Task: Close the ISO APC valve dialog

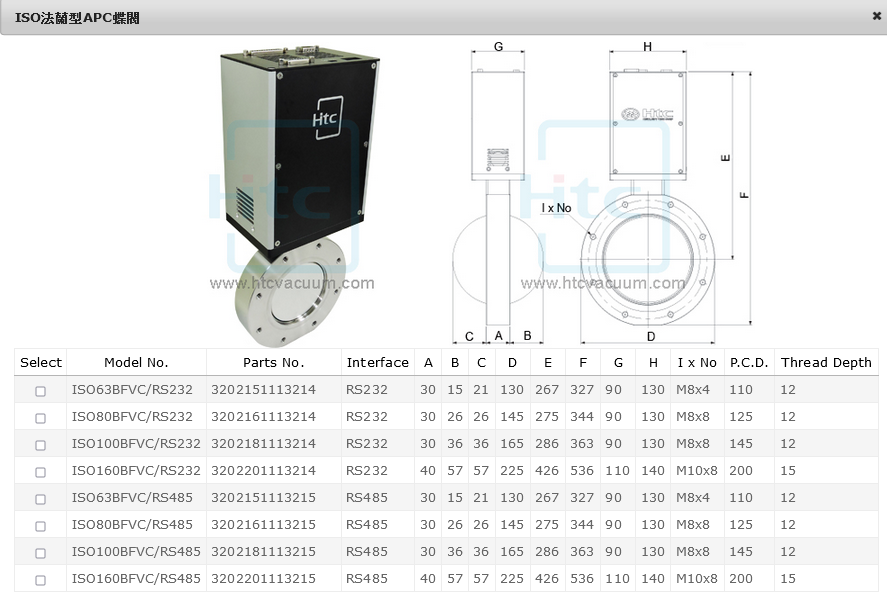Action: click(876, 16)
